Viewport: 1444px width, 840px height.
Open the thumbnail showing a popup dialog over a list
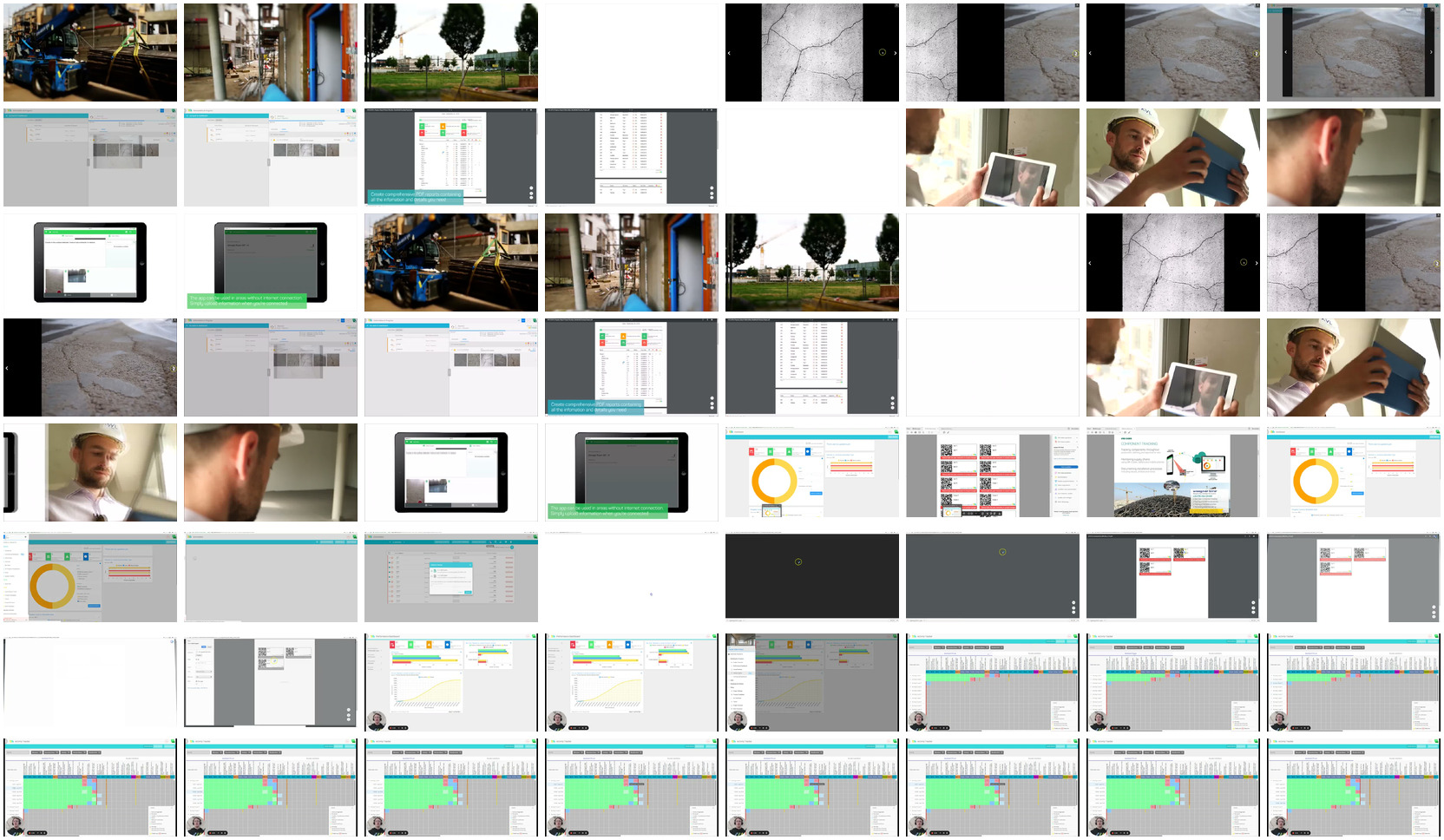coord(451,577)
